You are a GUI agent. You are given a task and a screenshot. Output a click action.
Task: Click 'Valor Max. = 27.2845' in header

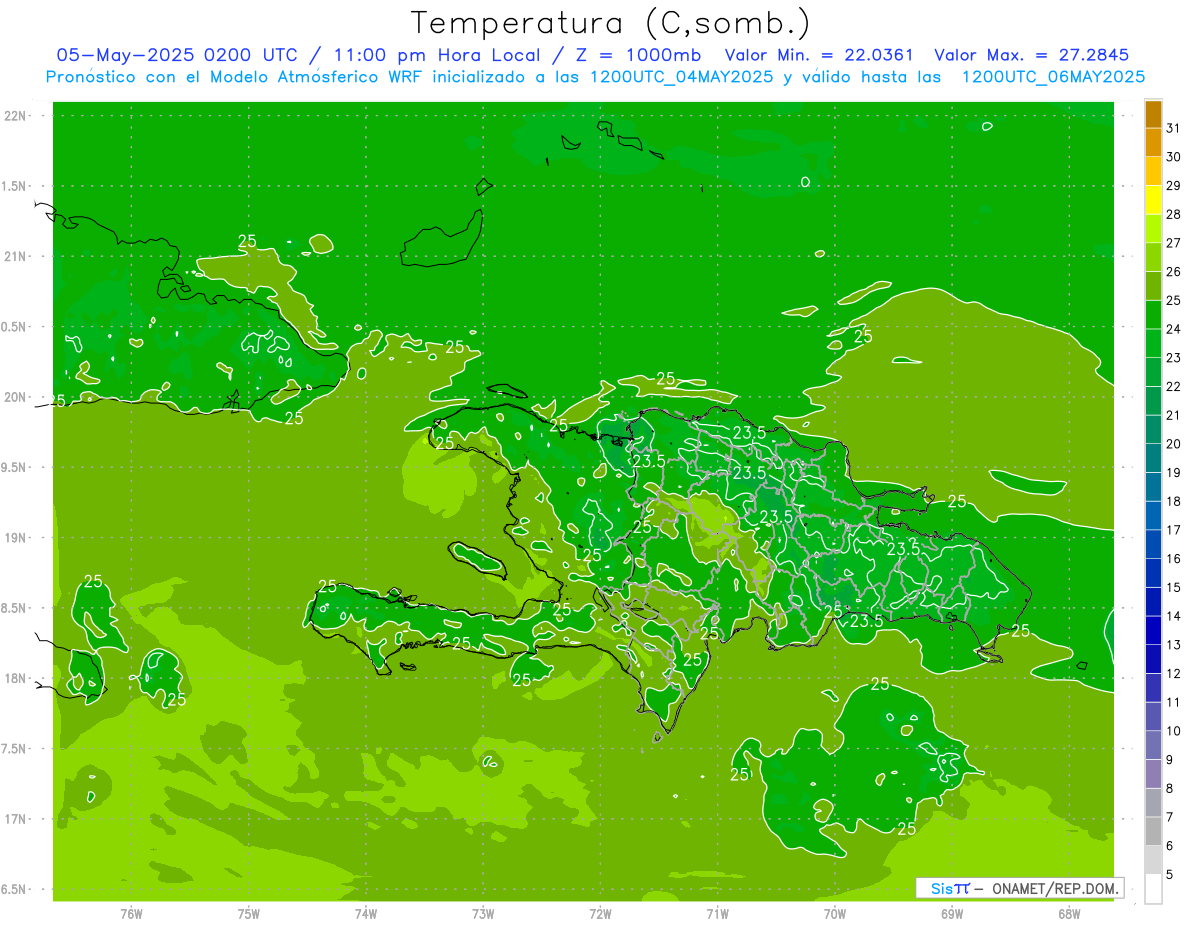(1032, 55)
